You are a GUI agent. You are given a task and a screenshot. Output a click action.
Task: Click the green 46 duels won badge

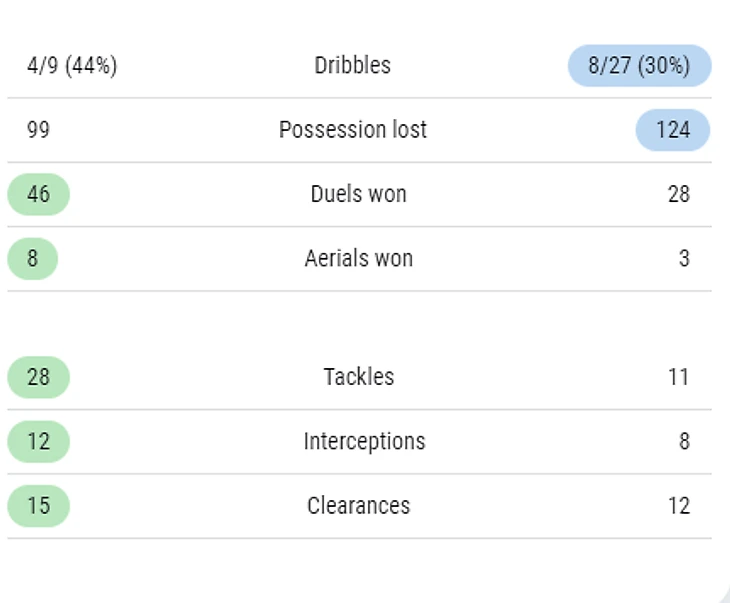tap(39, 194)
